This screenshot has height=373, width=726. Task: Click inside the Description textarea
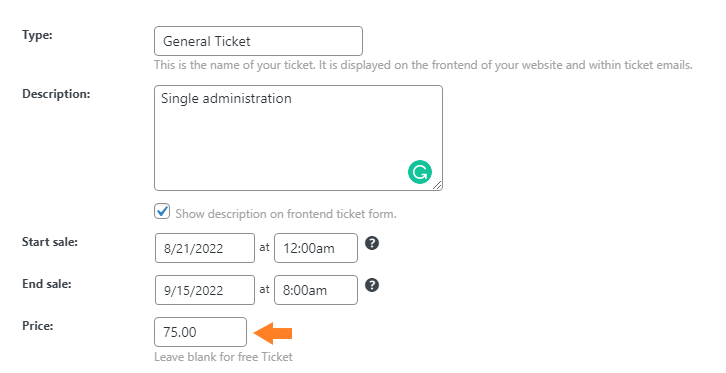pos(298,138)
